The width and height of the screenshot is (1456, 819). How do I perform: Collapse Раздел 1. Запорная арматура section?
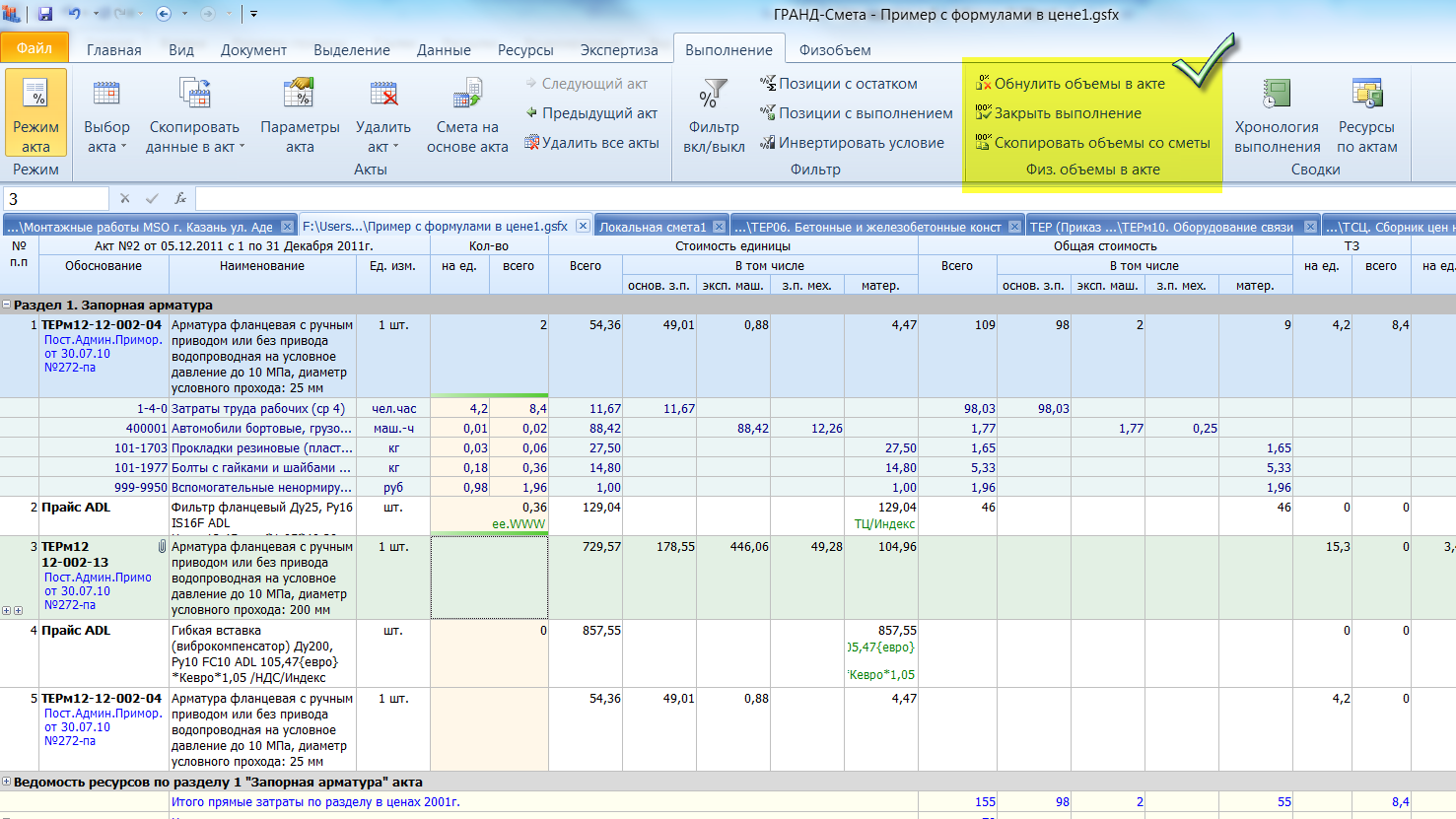[x=7, y=306]
